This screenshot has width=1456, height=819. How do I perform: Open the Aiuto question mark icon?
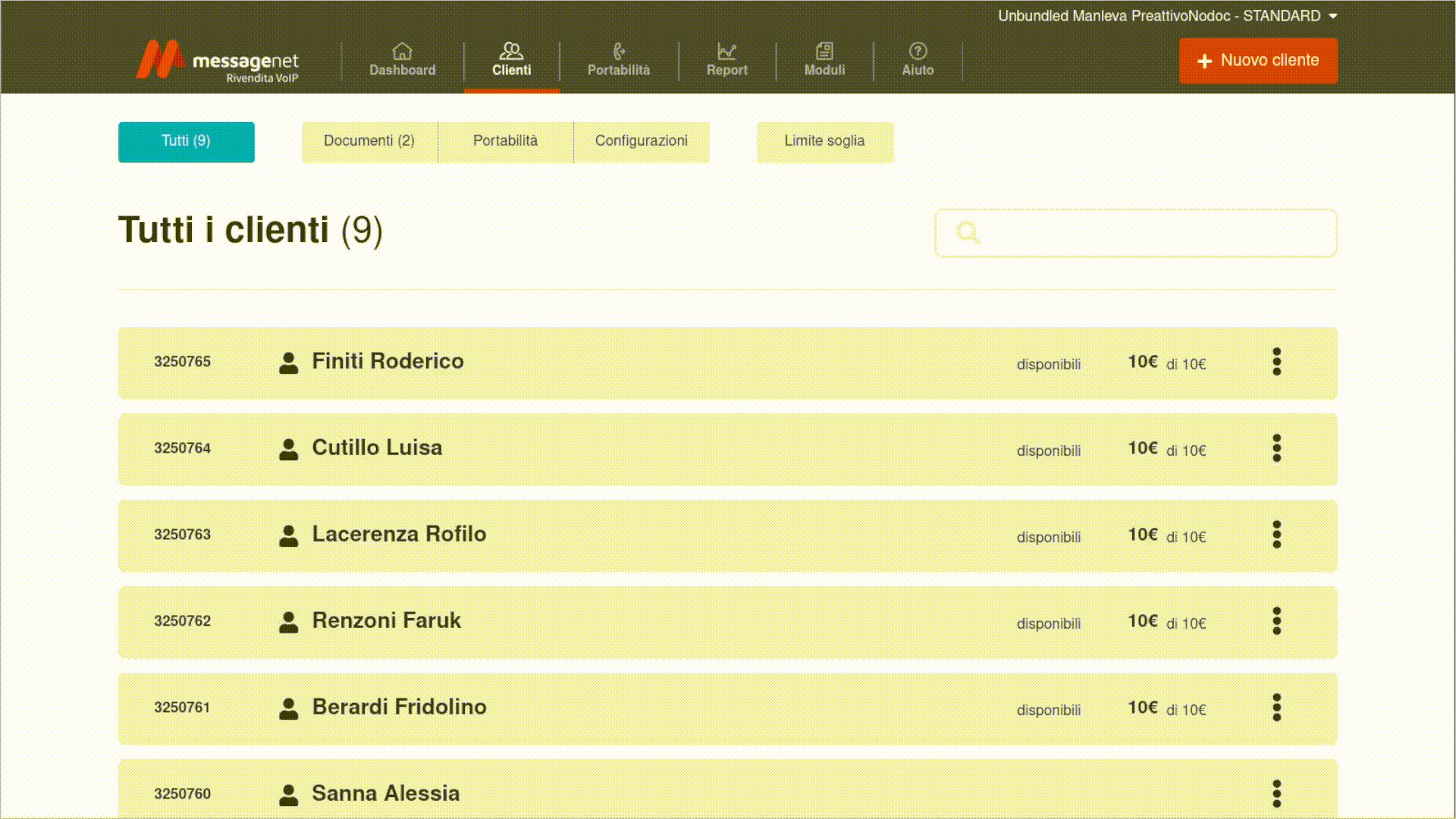pos(918,52)
